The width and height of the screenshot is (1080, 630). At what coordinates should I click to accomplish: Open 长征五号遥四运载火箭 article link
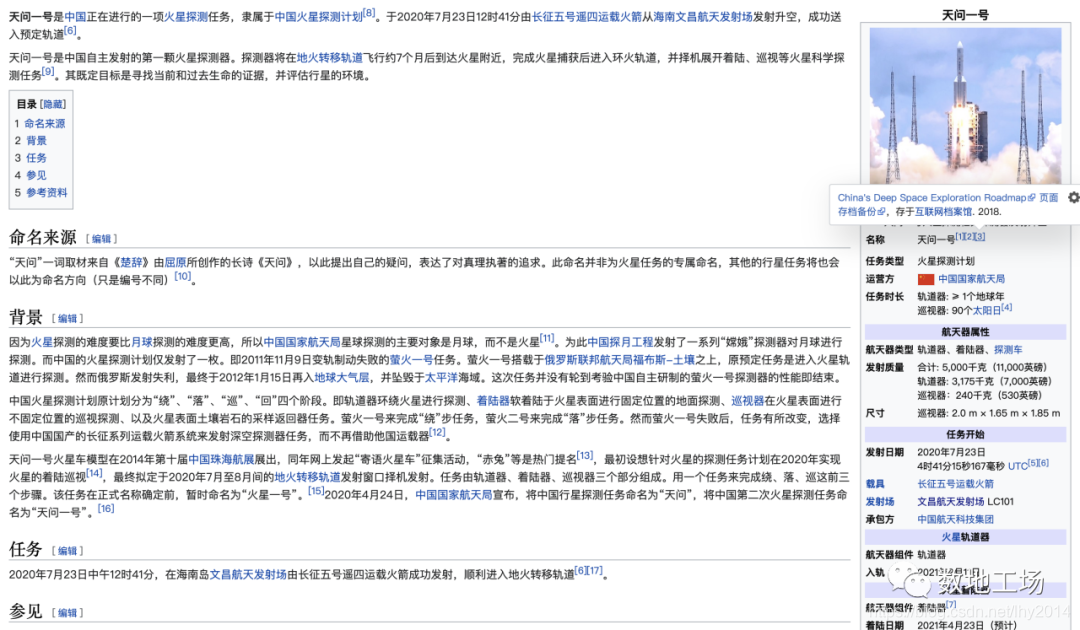click(587, 17)
